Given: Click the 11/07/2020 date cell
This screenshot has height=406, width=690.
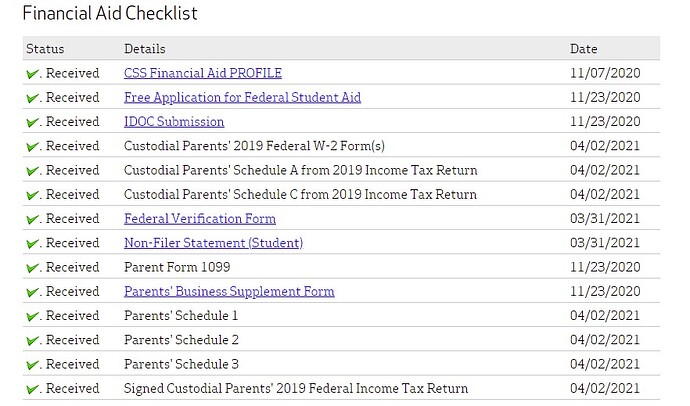Looking at the screenshot, I should [x=605, y=73].
